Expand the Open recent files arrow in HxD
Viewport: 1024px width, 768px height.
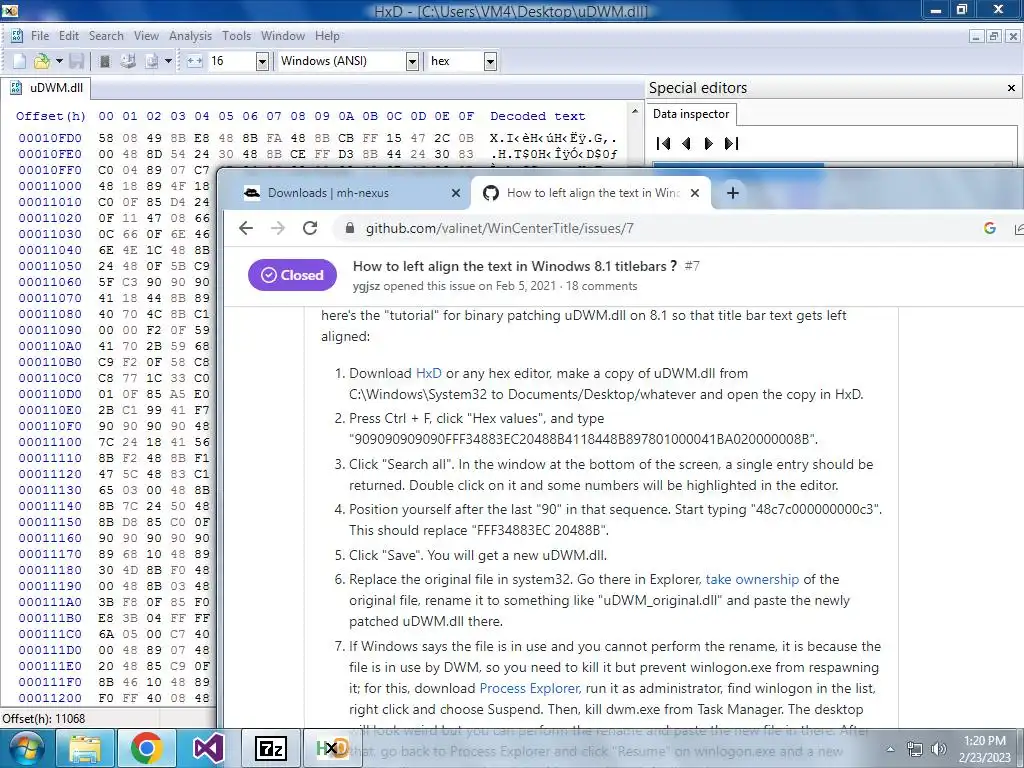pyautogui.click(x=59, y=61)
